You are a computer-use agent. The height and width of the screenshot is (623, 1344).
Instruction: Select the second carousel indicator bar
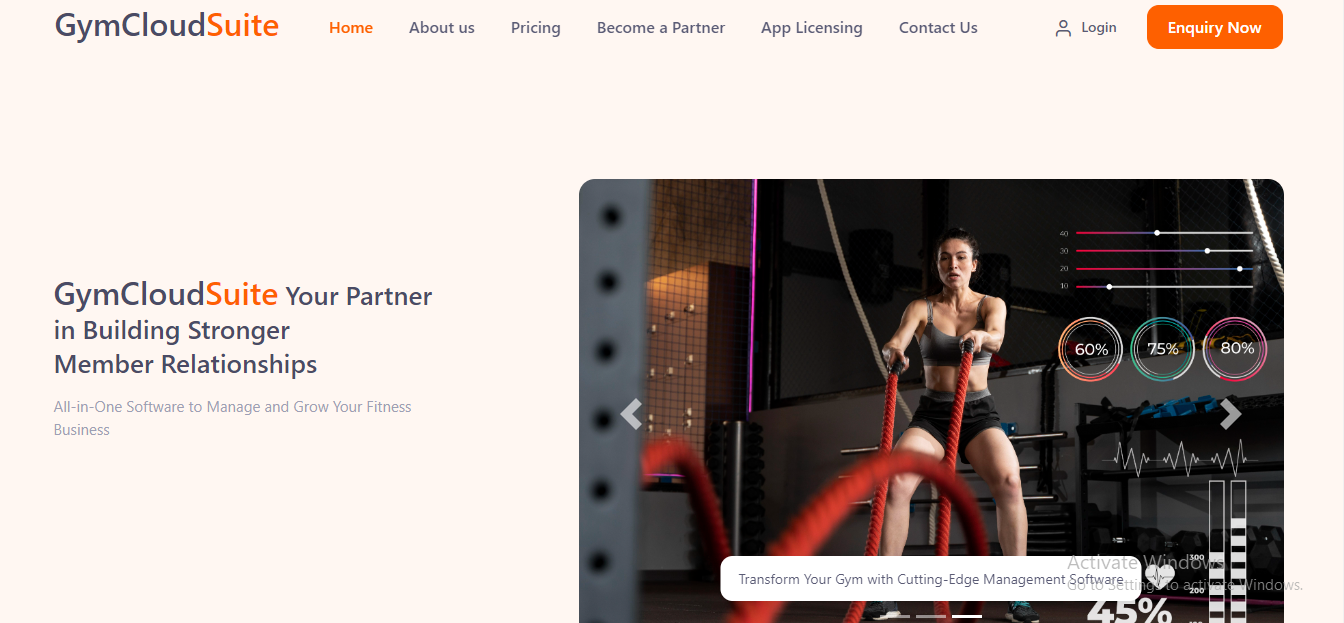931,616
